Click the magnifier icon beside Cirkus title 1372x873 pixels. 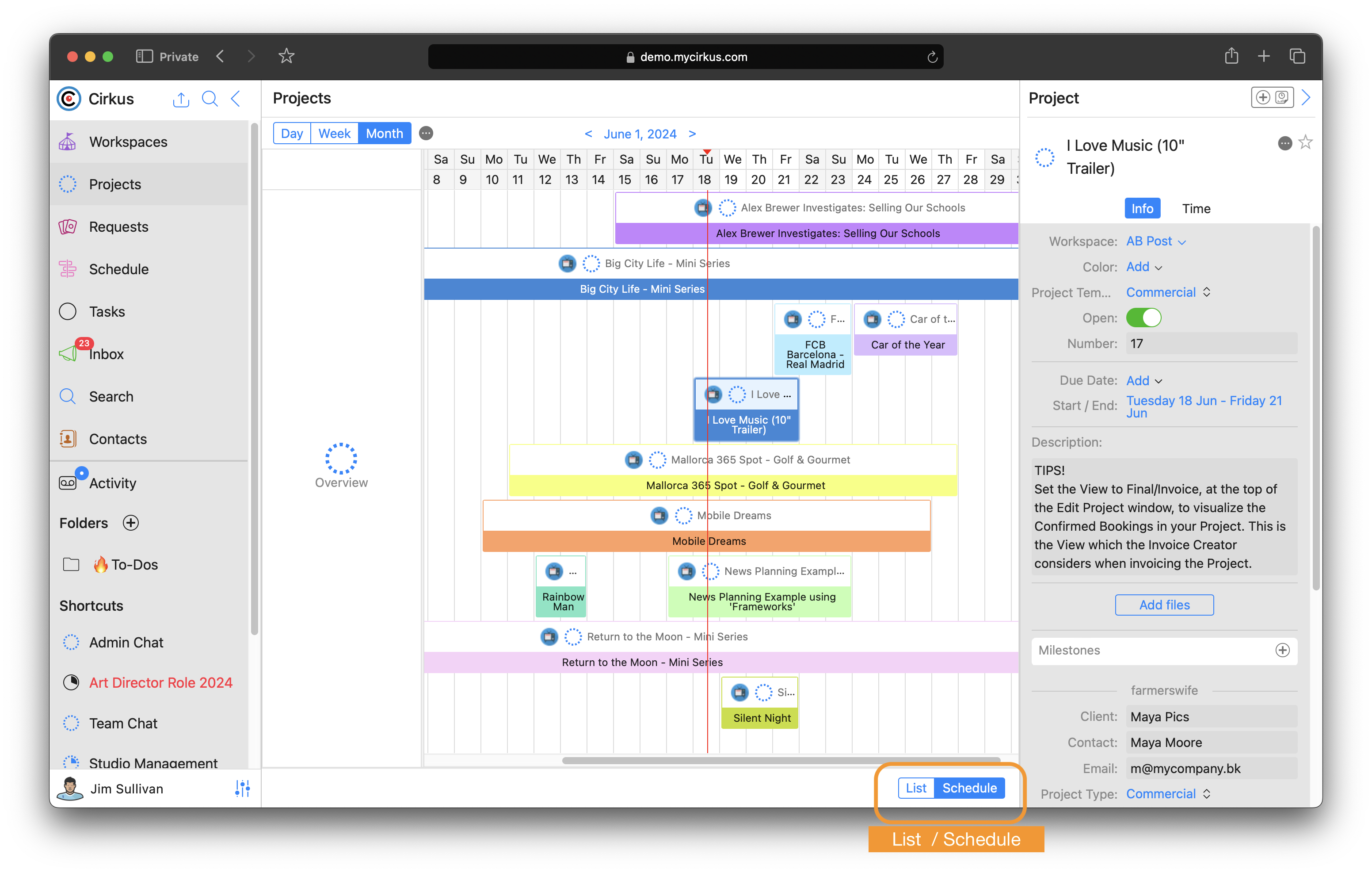pyautogui.click(x=210, y=99)
